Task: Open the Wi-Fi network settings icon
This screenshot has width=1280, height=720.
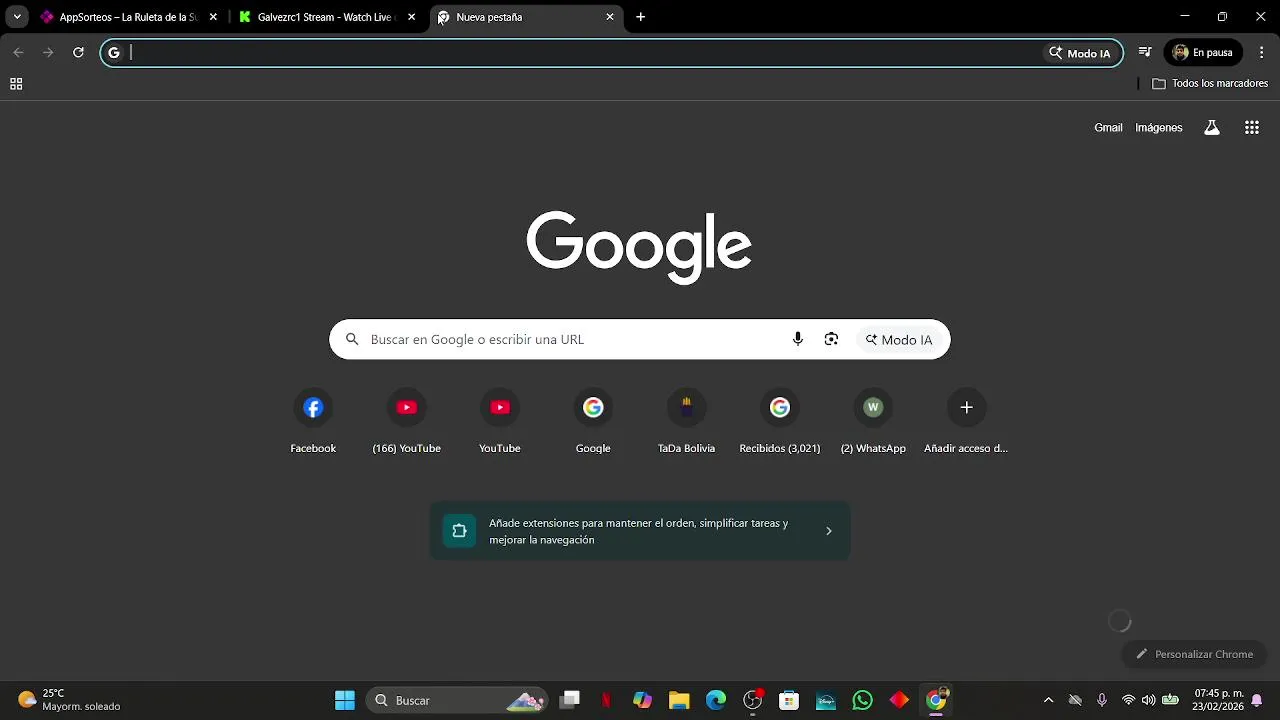Action: [x=1128, y=701]
